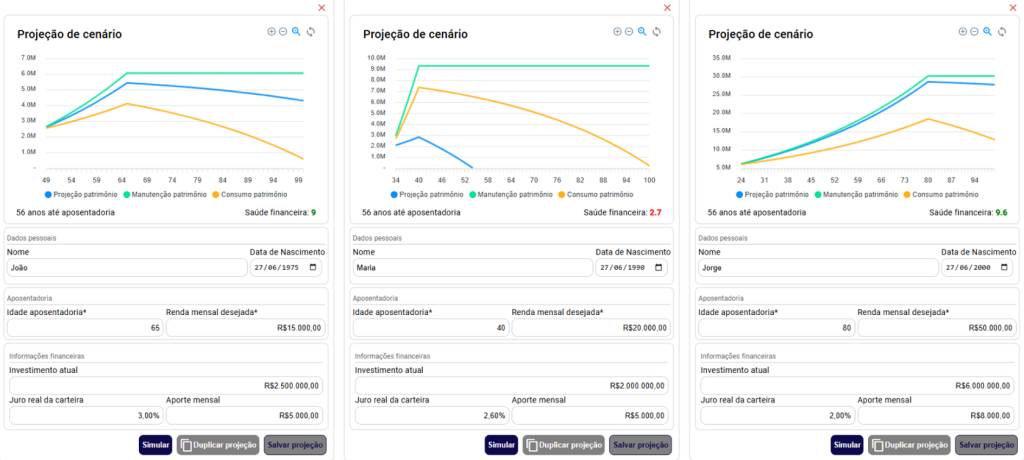Focus birth date field showing 27/06/2000
This screenshot has width=1024, height=460.
click(x=977, y=267)
